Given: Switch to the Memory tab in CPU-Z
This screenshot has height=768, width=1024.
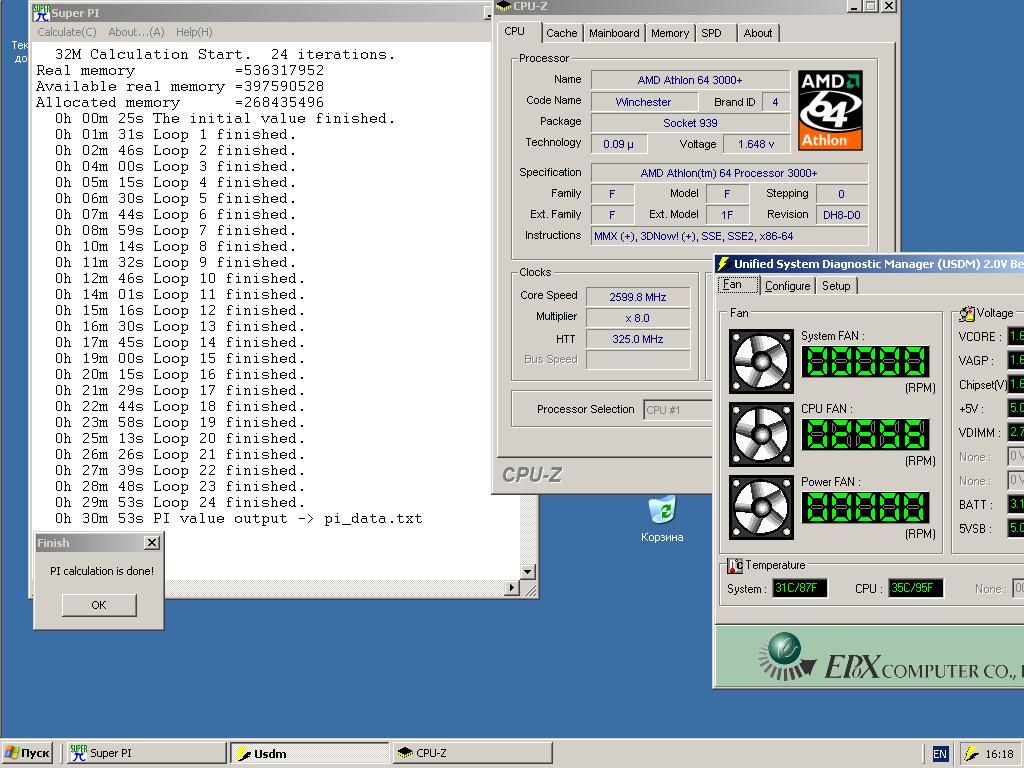Looking at the screenshot, I should [670, 33].
